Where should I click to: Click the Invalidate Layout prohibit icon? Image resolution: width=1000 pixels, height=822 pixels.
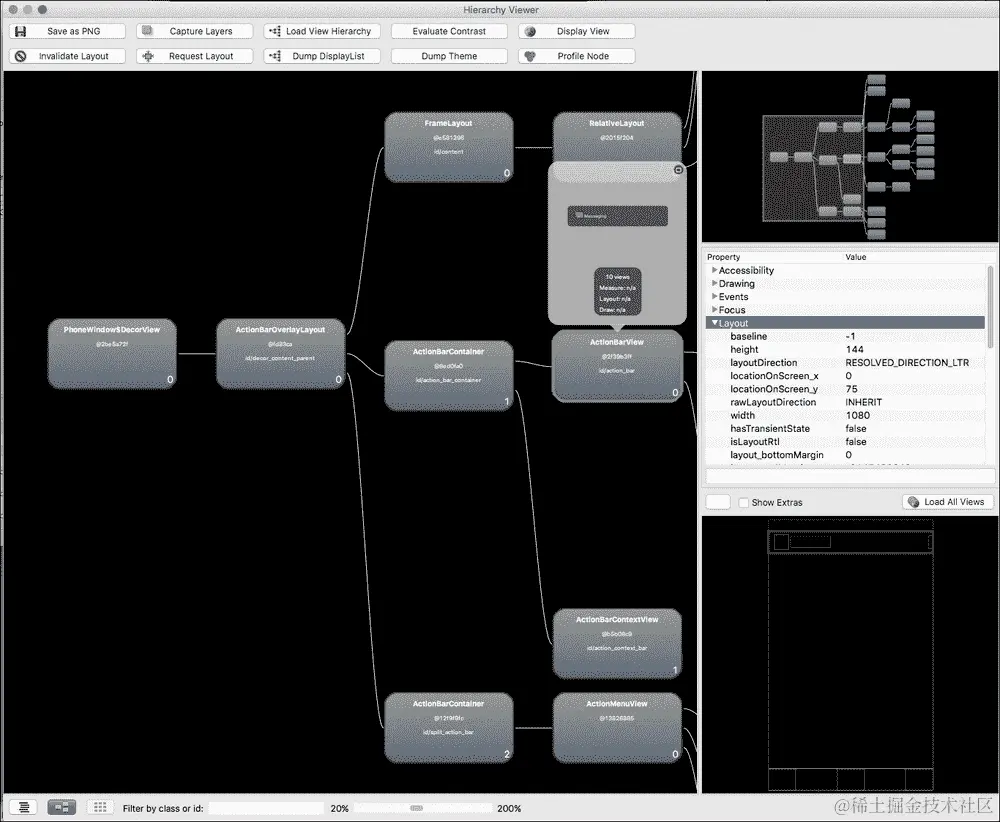[20, 56]
